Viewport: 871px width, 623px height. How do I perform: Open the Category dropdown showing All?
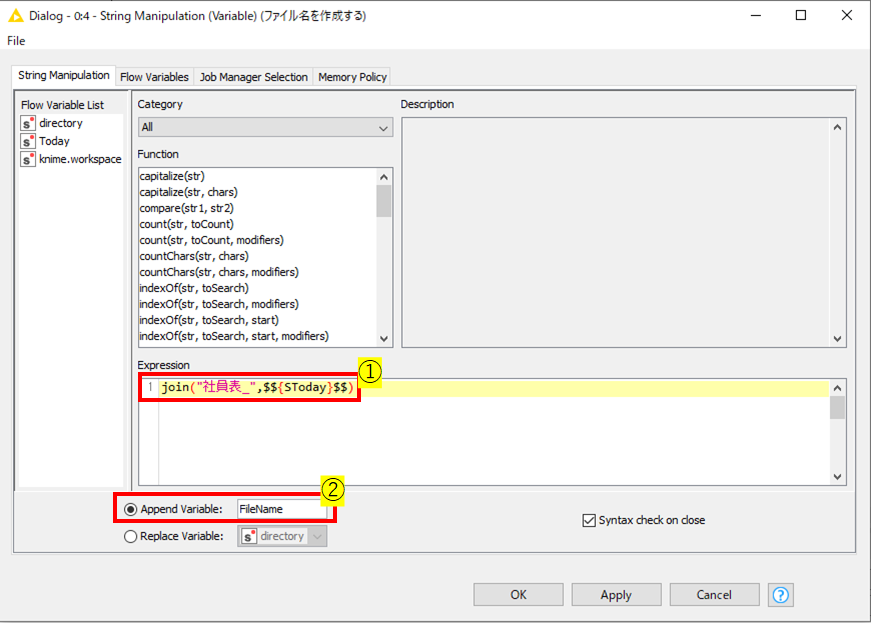tap(264, 128)
